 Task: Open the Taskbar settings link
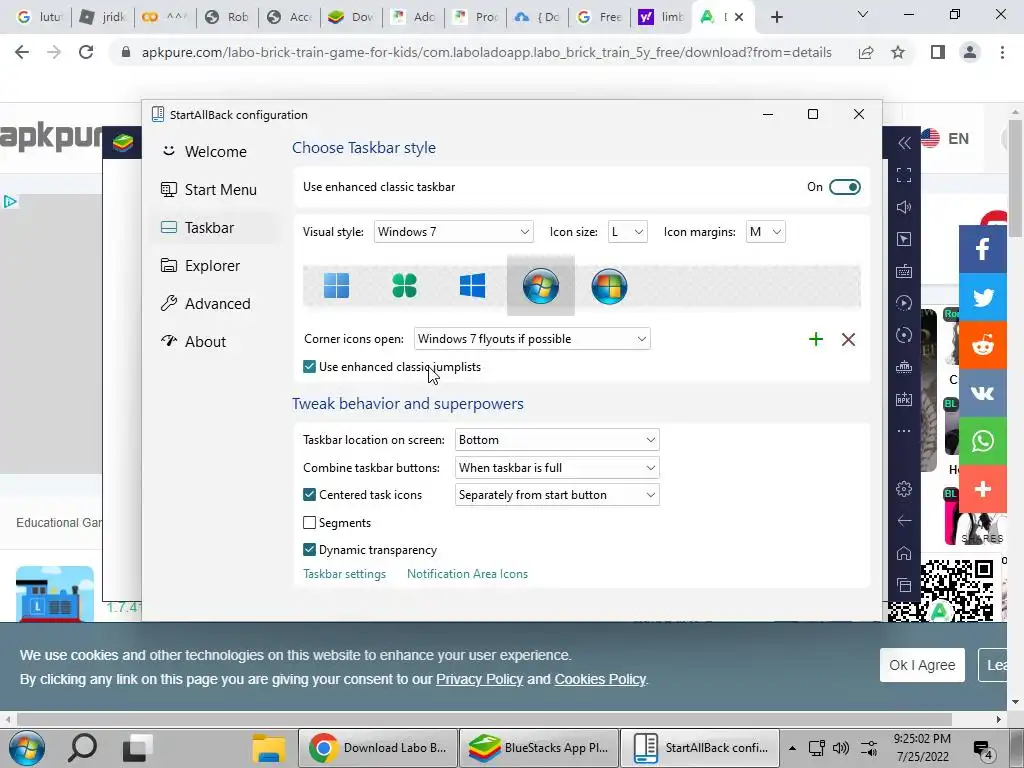[x=344, y=574]
